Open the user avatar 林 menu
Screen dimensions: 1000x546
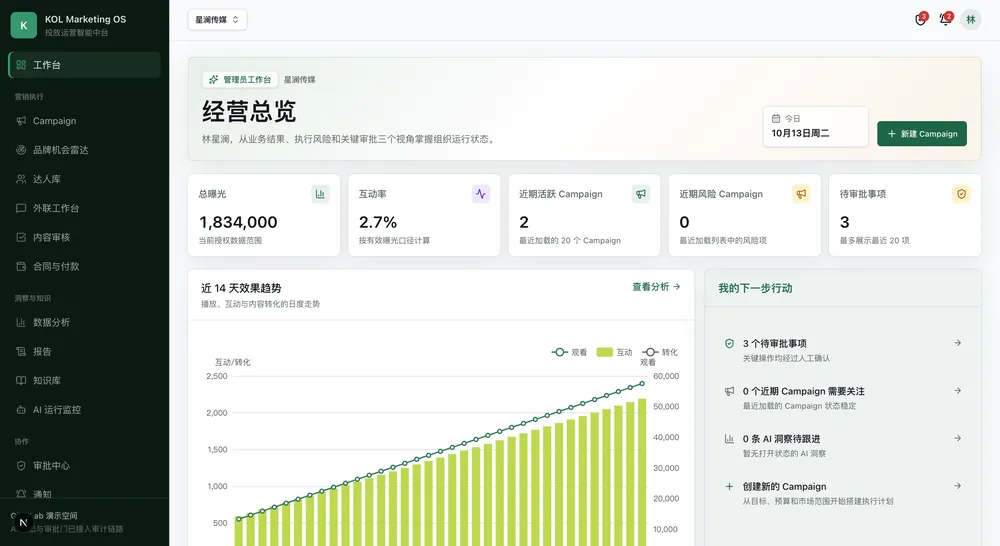971,20
